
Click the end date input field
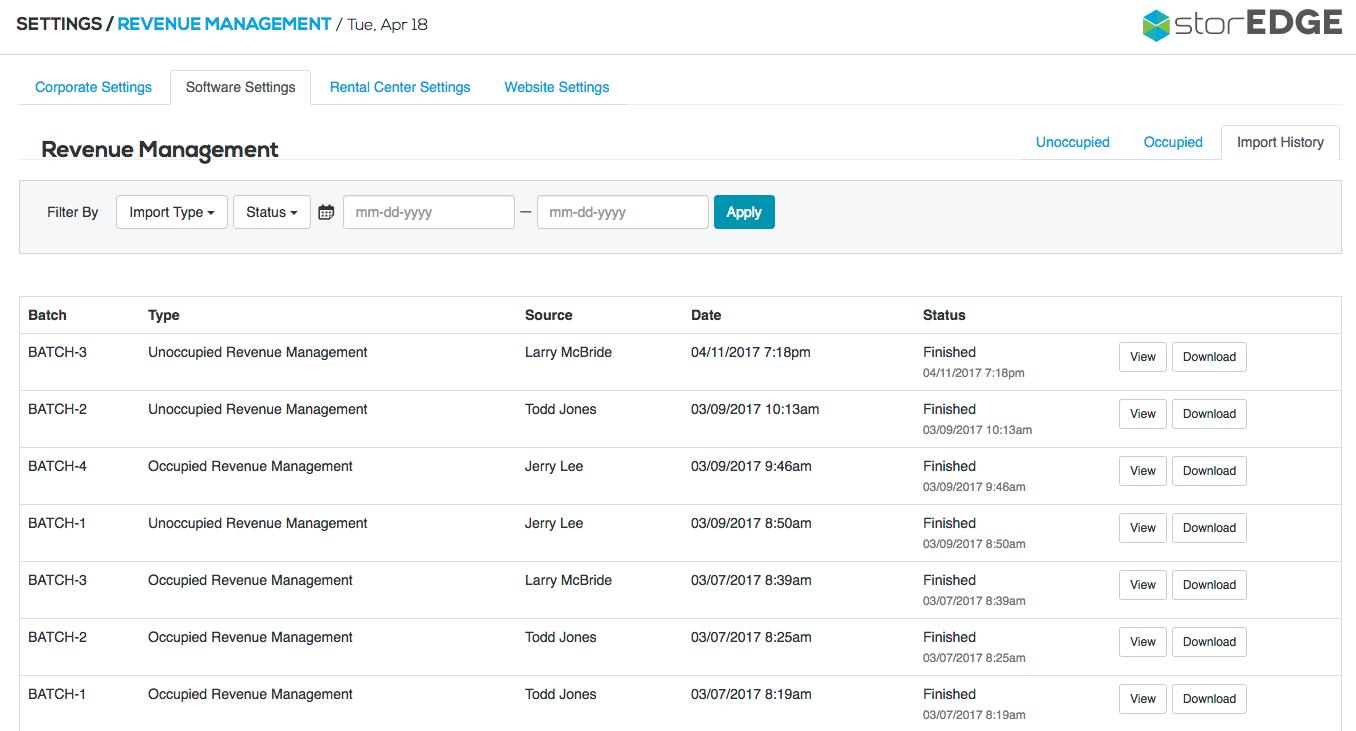(x=622, y=212)
